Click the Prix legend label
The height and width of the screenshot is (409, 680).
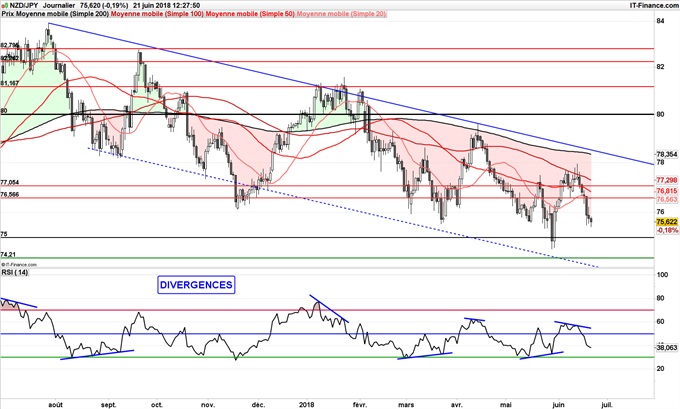tap(7, 14)
